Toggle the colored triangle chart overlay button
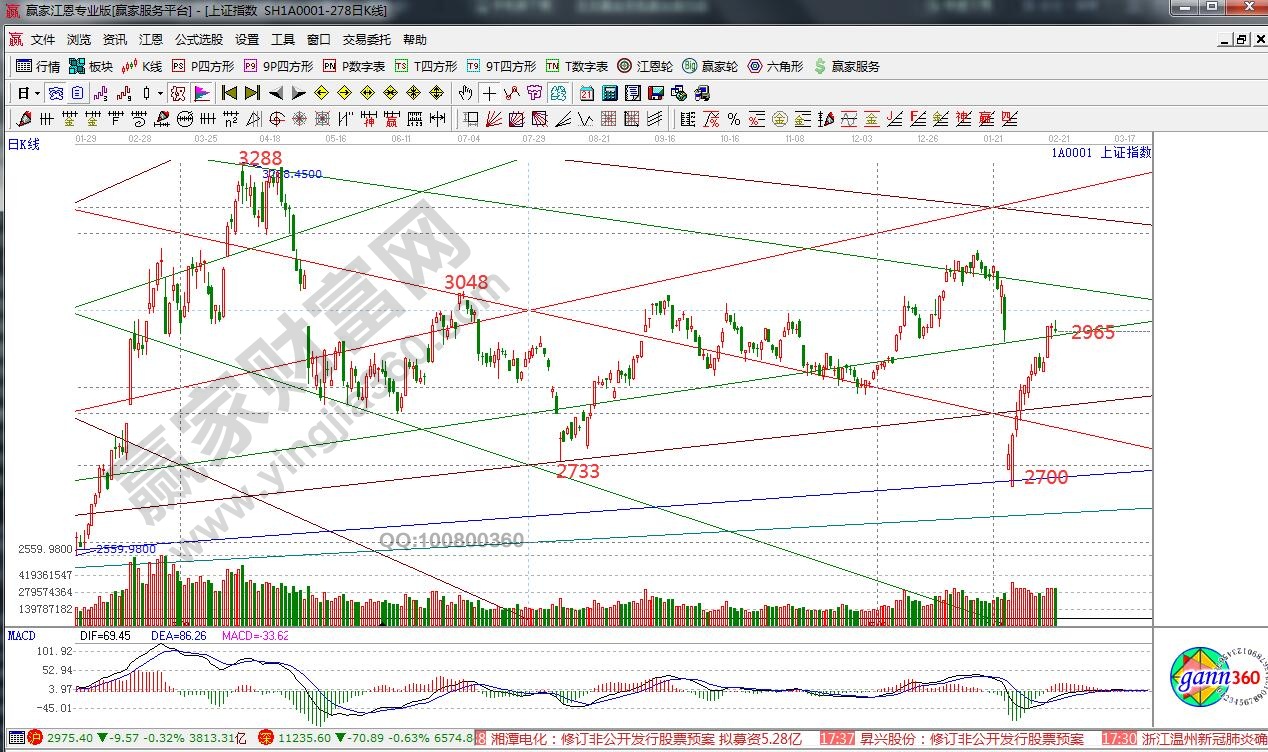Screen dimensions: 1268x752 201,93
